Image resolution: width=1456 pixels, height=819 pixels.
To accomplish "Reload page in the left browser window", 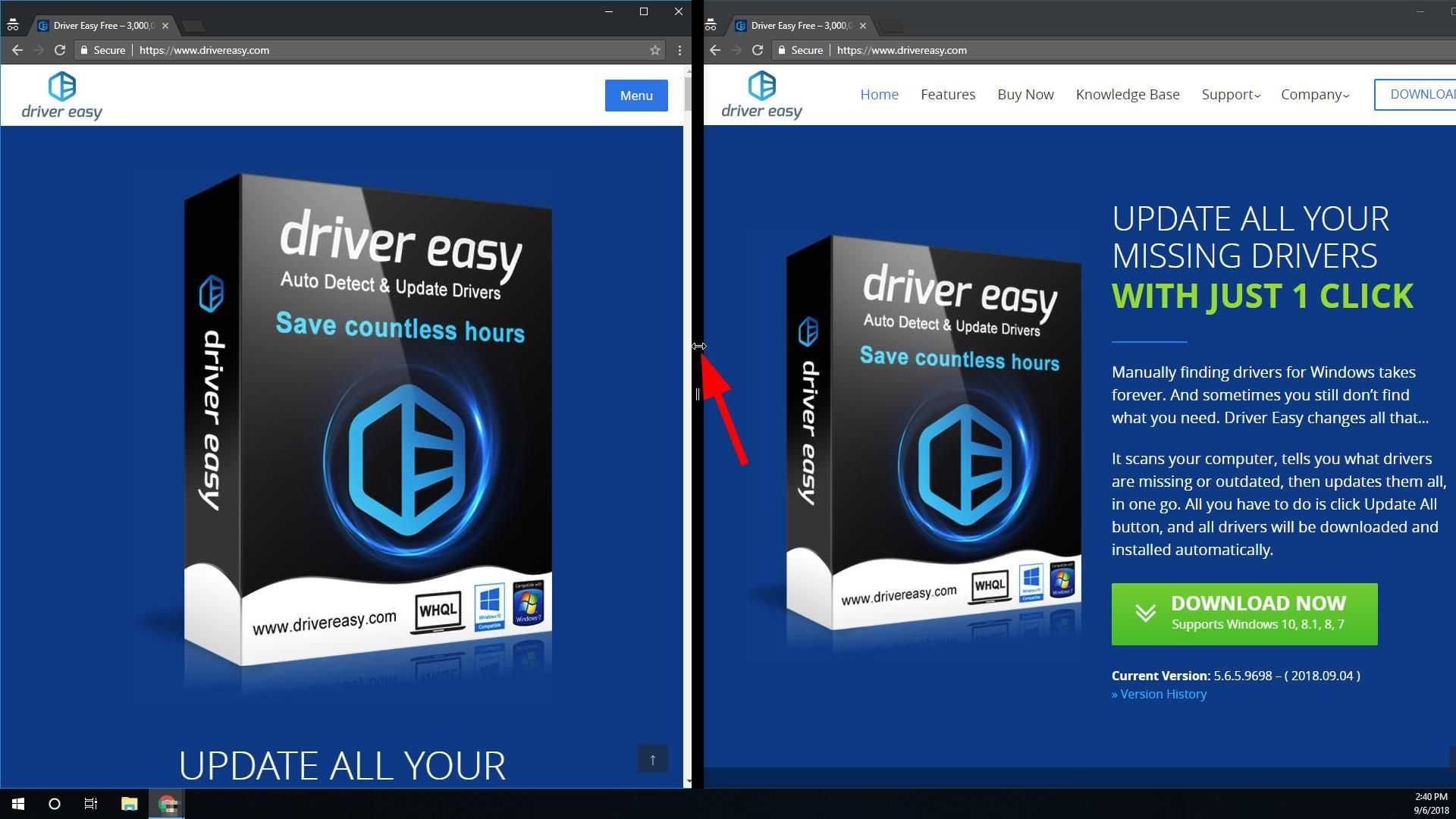I will point(60,50).
